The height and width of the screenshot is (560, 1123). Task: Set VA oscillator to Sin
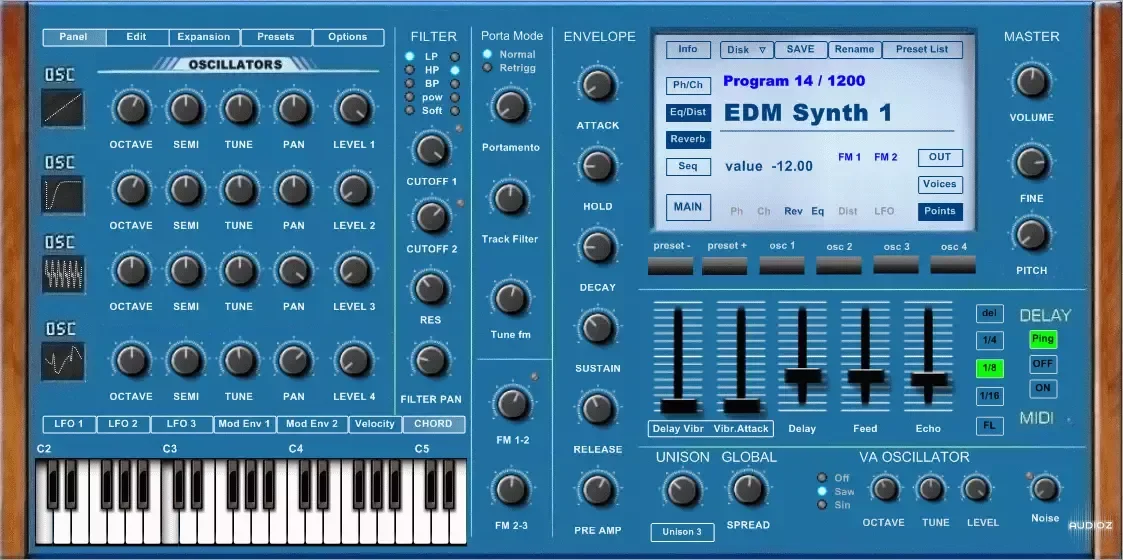point(821,505)
